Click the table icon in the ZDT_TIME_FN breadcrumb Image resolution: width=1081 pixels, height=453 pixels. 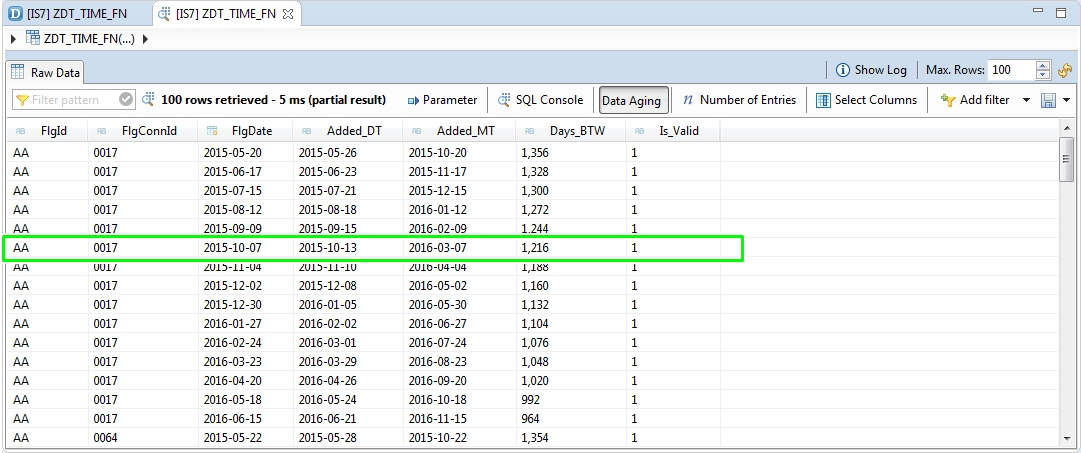[32, 38]
